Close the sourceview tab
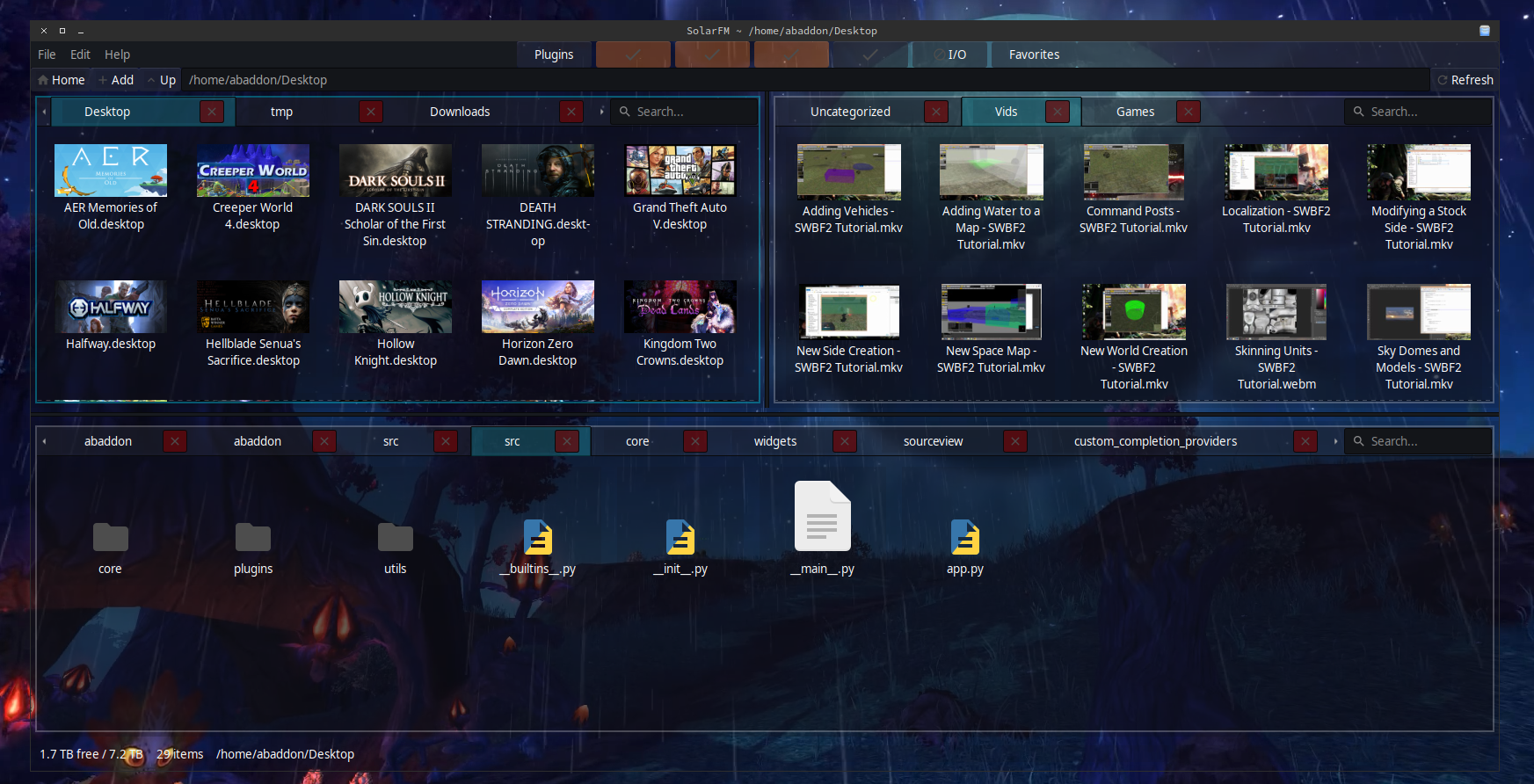Image resolution: width=1534 pixels, height=784 pixels. point(1015,441)
